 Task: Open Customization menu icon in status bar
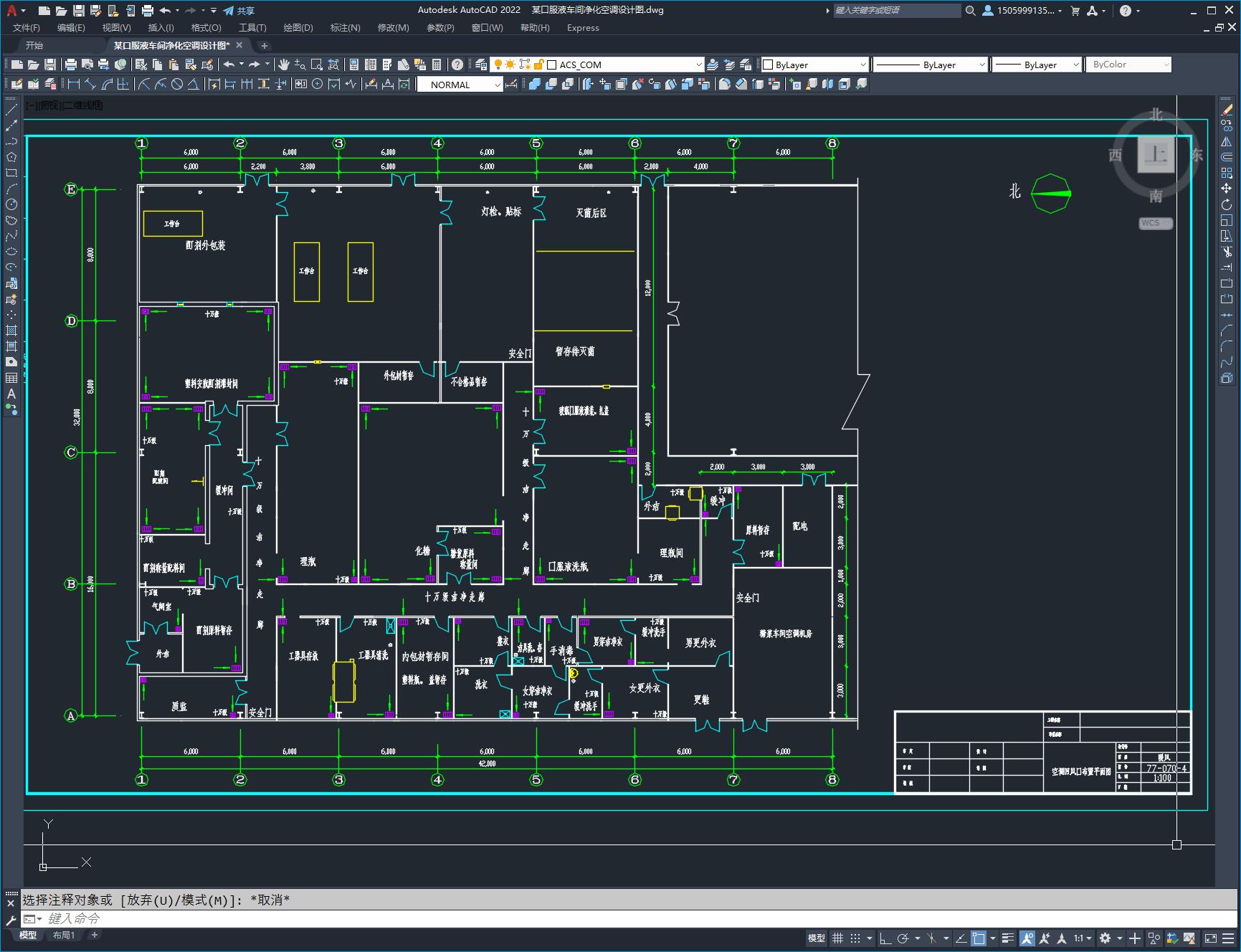pos(1229,938)
